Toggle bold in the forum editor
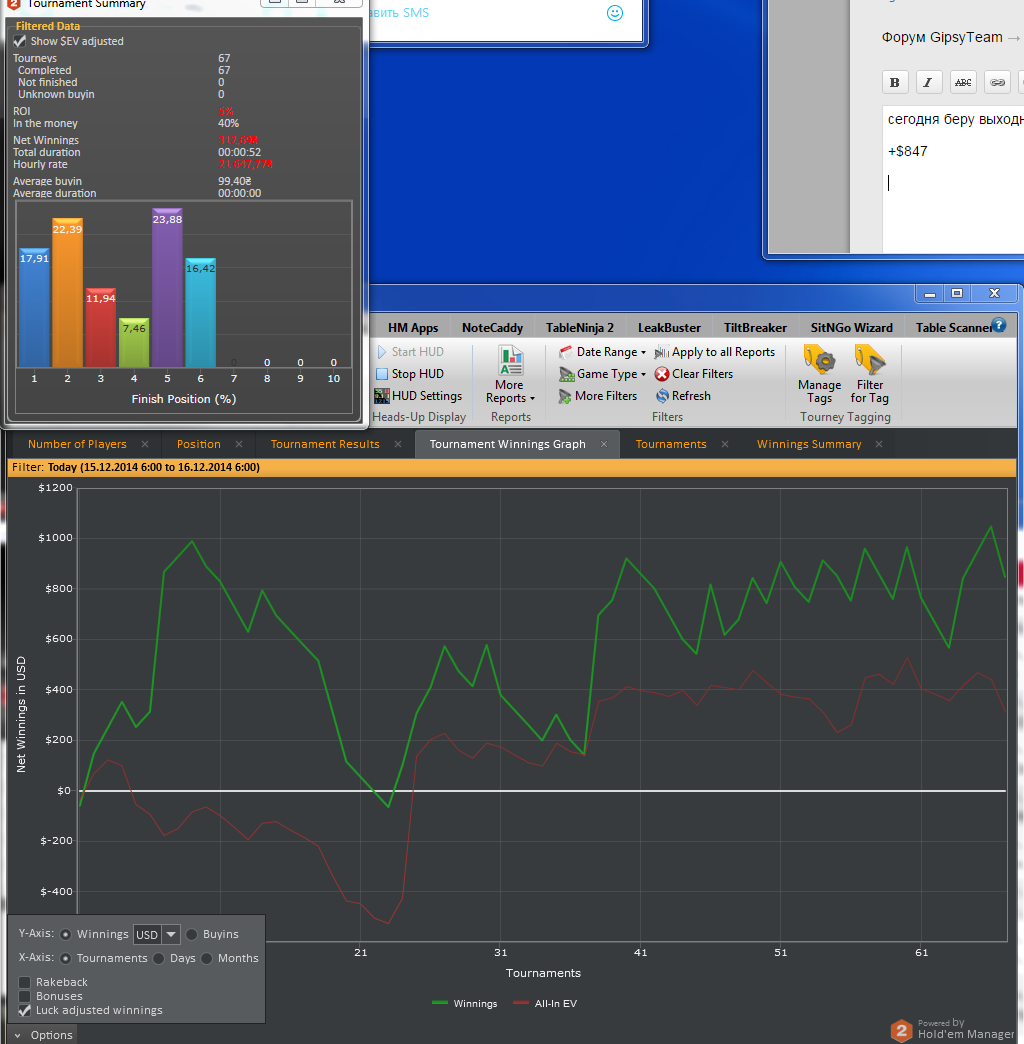Viewport: 1024px width, 1044px height. (895, 83)
